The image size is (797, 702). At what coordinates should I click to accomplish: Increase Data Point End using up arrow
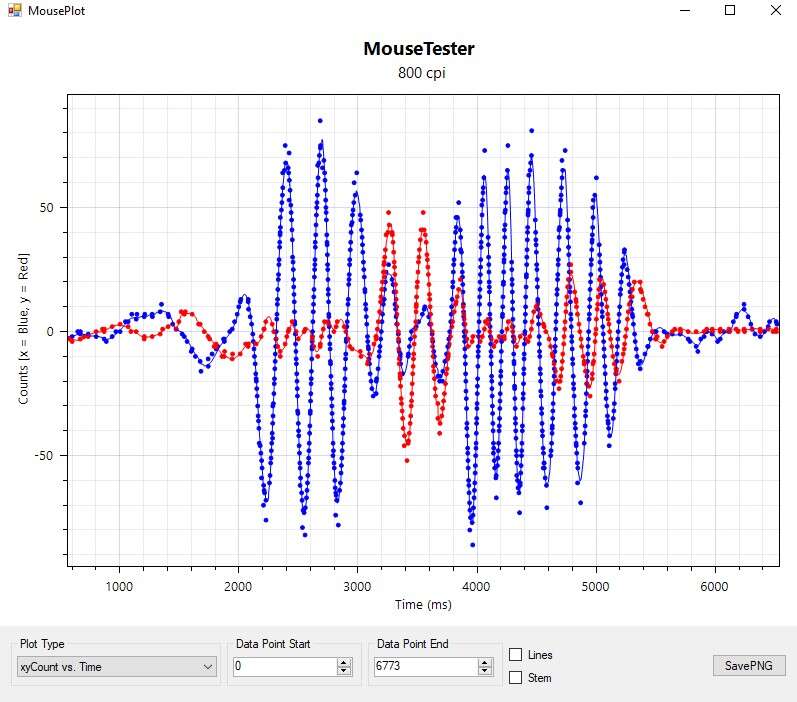[x=485, y=662]
